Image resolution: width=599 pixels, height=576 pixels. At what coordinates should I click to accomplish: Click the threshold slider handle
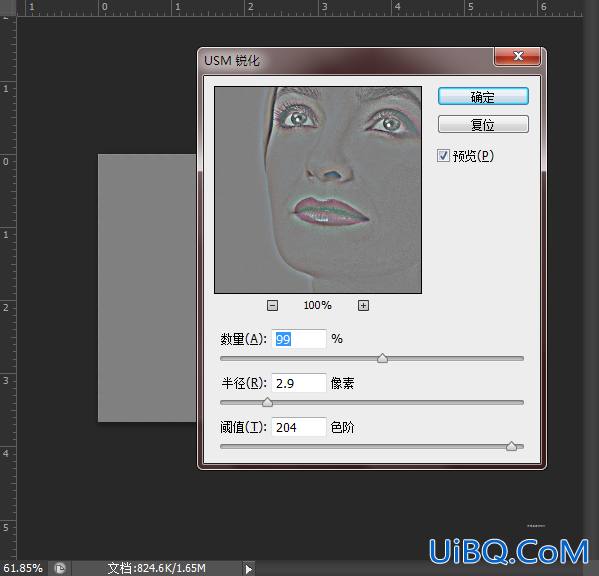click(x=512, y=446)
